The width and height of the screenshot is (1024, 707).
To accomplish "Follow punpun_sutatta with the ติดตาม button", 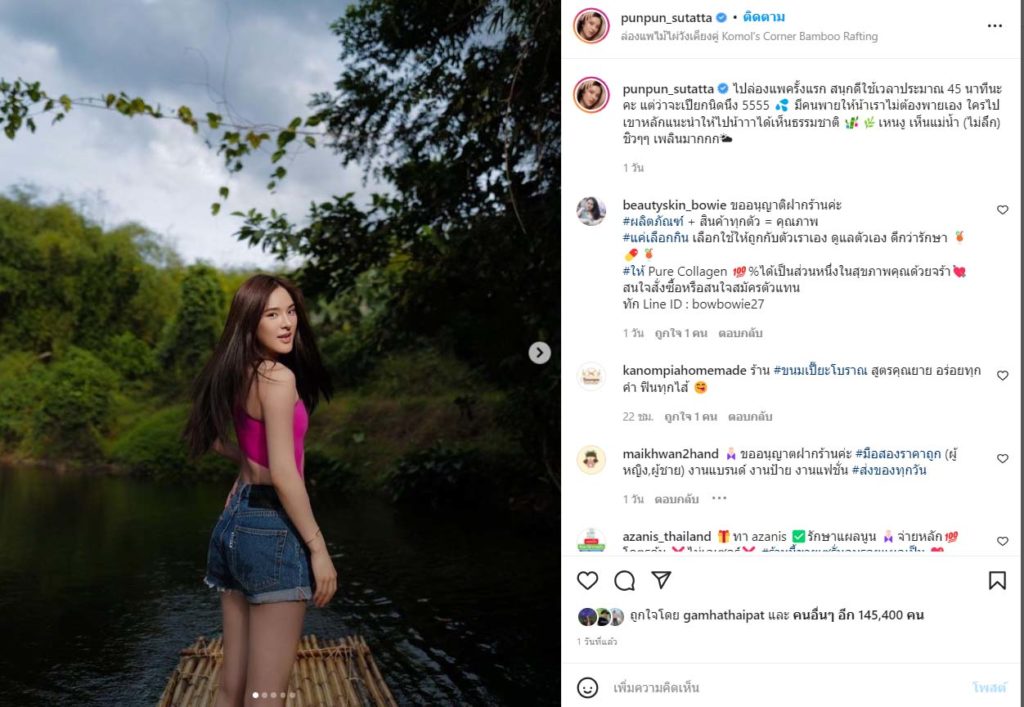I will (764, 18).
